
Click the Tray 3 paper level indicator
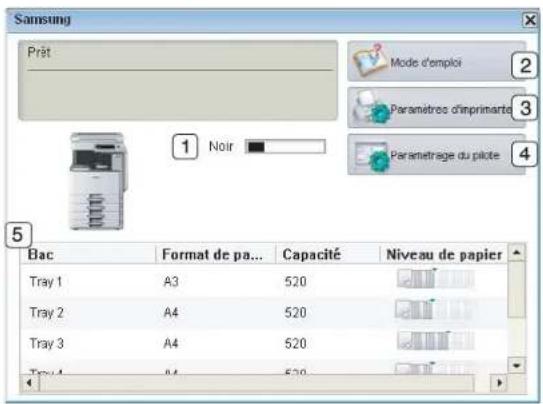(x=436, y=340)
